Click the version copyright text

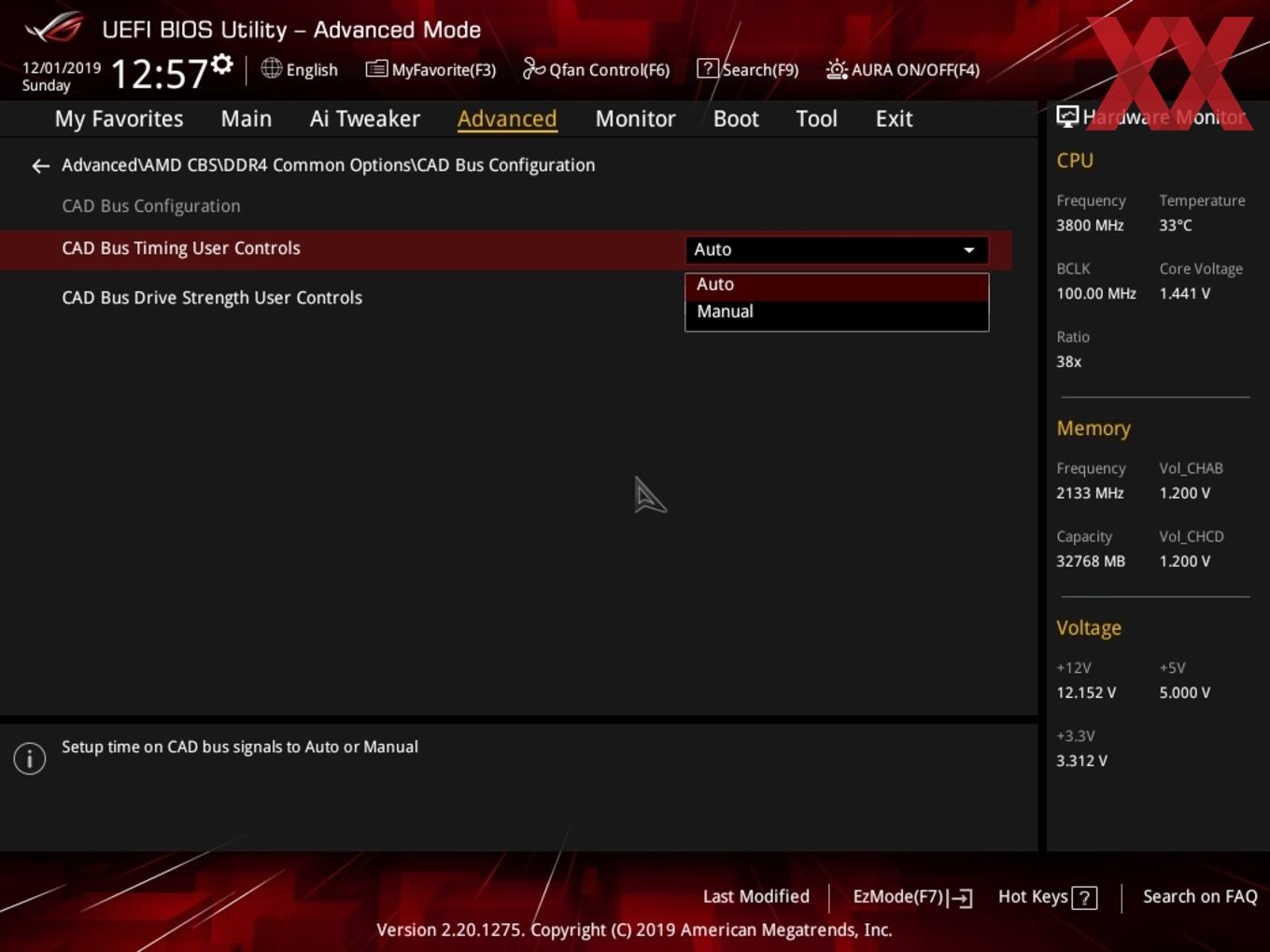pyautogui.click(x=634, y=931)
